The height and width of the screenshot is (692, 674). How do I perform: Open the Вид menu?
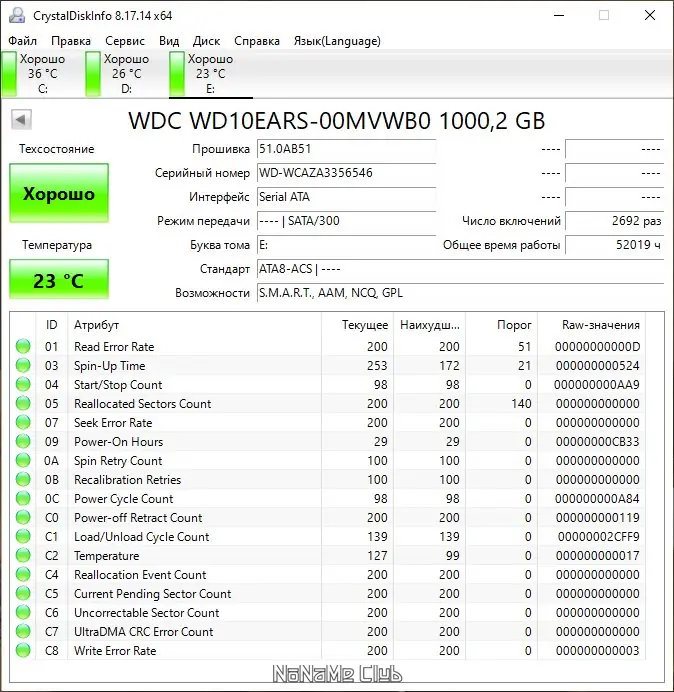(x=169, y=41)
